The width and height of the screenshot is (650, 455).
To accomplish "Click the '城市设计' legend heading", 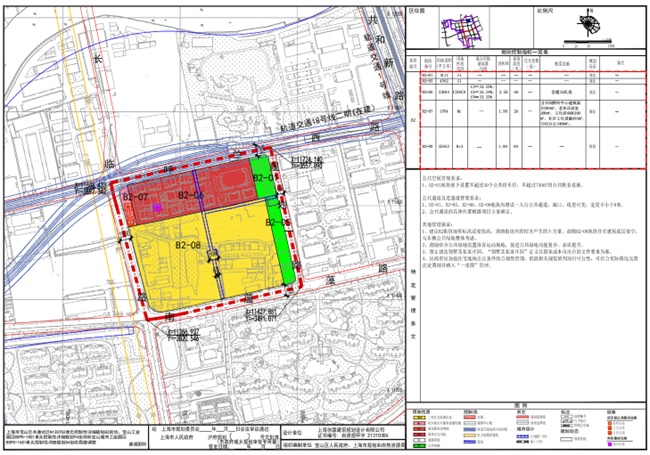I will pos(523,429).
